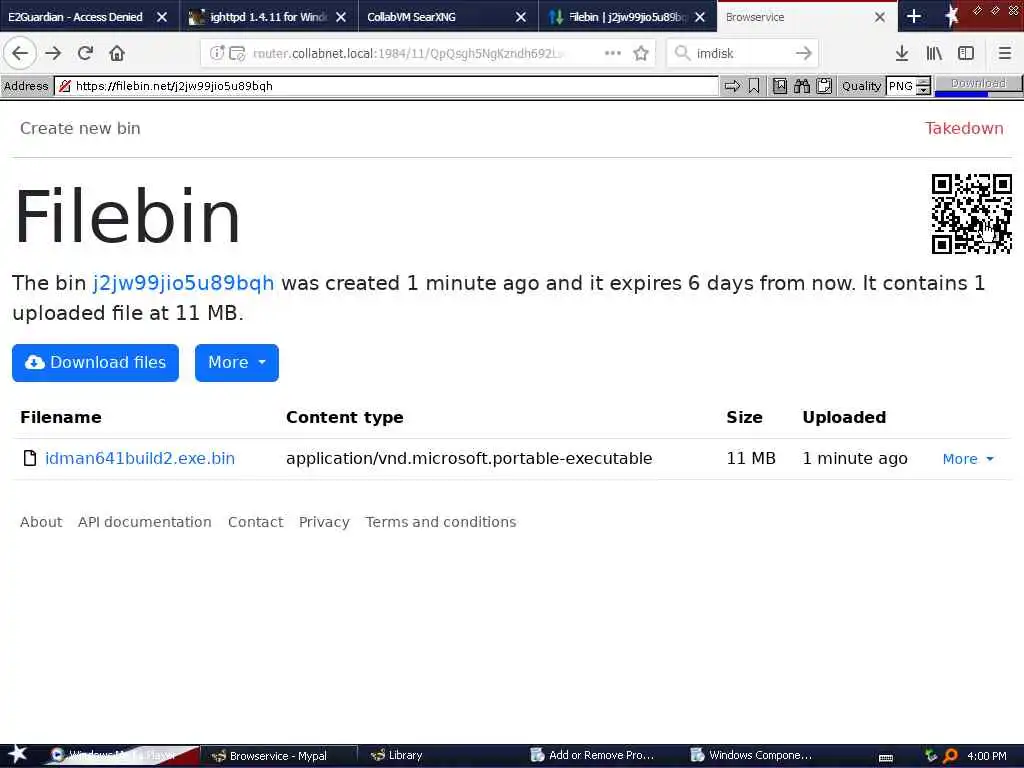
Task: Adjust the Quality PNG stepper arrows
Action: (x=923, y=86)
